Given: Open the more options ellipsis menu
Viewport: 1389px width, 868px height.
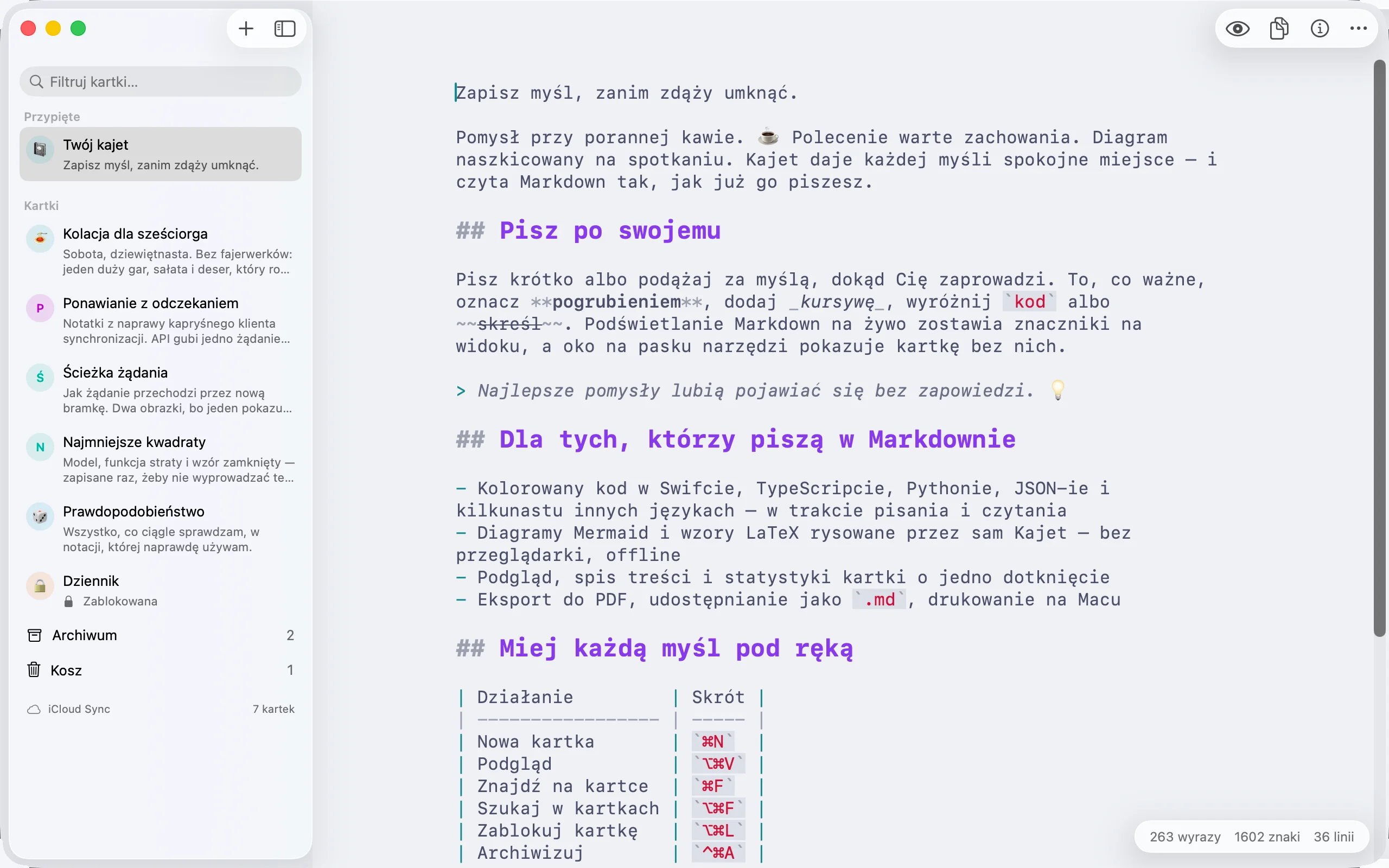Looking at the screenshot, I should pyautogui.click(x=1359, y=29).
